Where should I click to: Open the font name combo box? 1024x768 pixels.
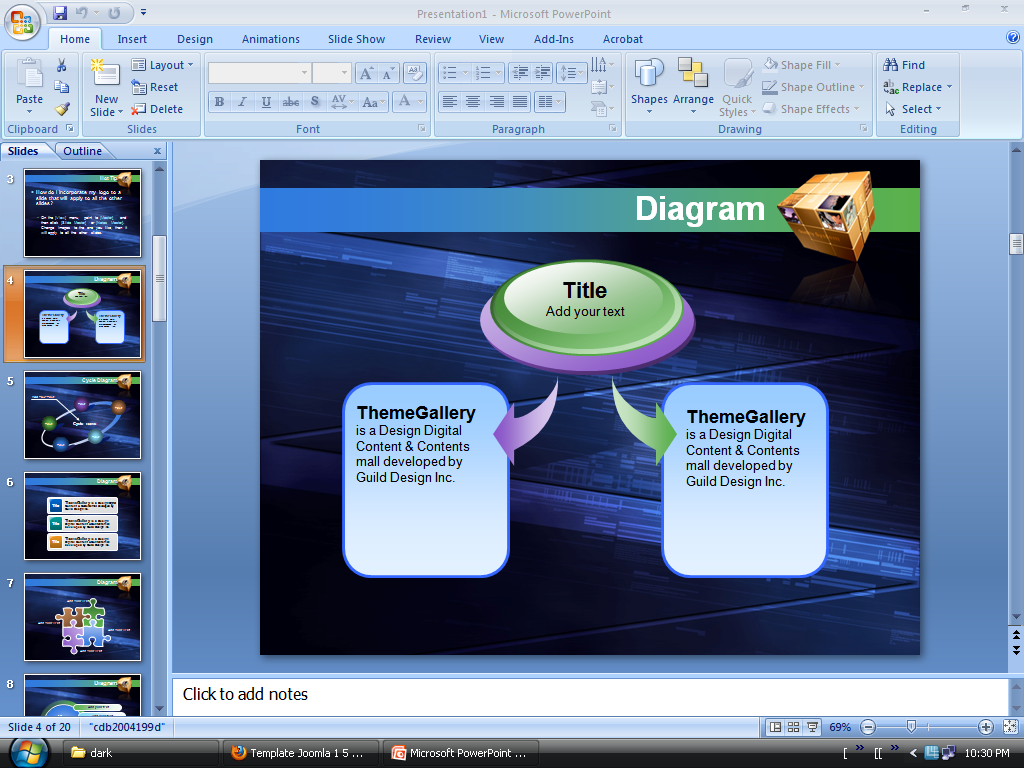[259, 73]
